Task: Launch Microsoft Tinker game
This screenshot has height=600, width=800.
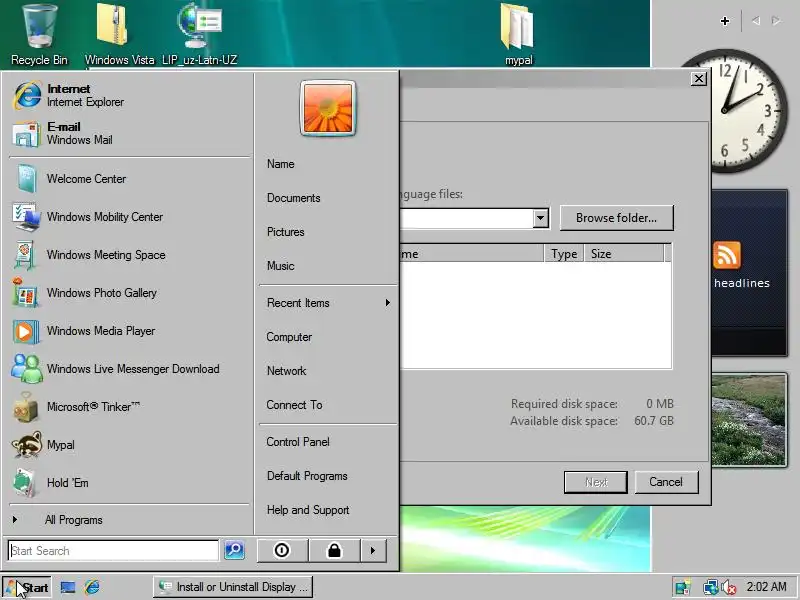Action: click(130, 407)
